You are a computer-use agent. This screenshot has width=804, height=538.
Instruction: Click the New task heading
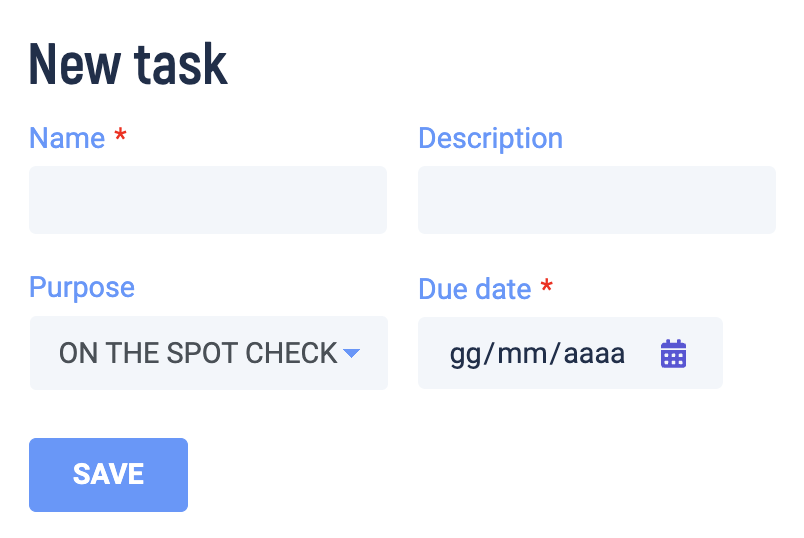click(128, 64)
